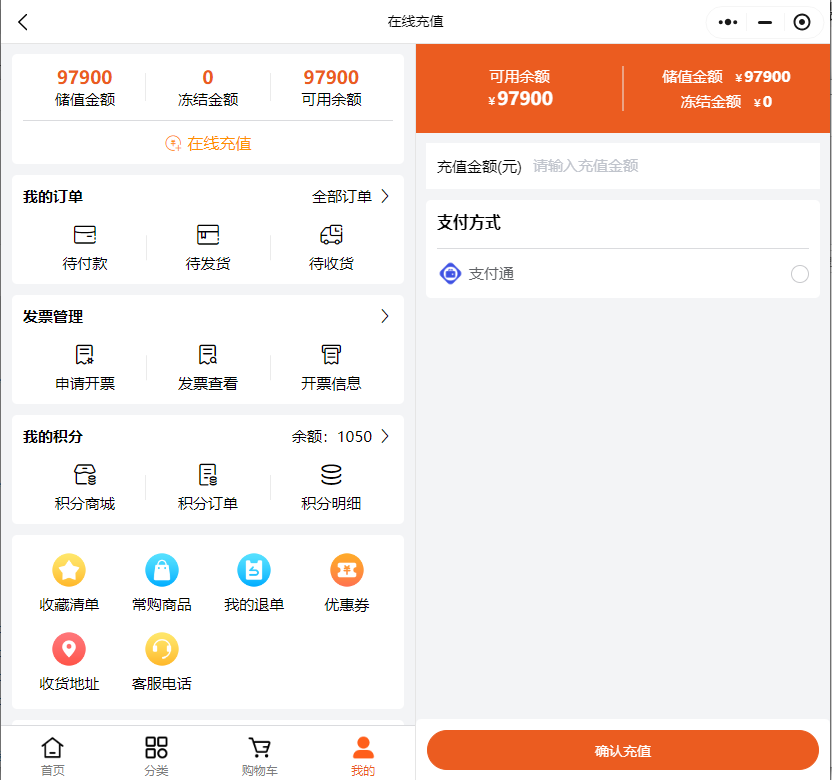Expand 全部订单 all orders chevron
Image resolution: width=832 pixels, height=780 pixels.
[385, 197]
